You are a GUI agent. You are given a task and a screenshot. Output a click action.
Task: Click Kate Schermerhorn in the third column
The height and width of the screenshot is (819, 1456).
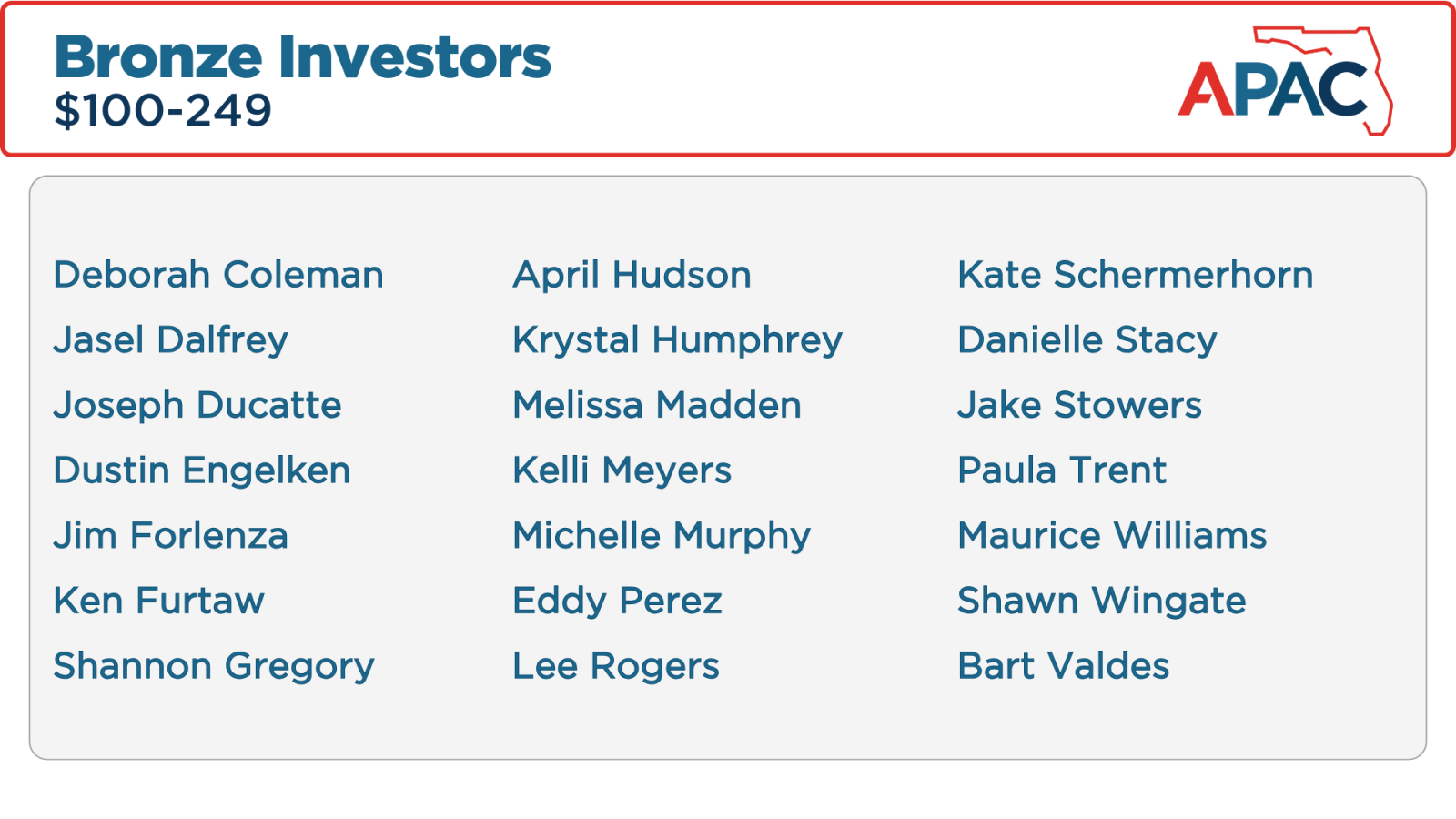pyautogui.click(x=1136, y=275)
